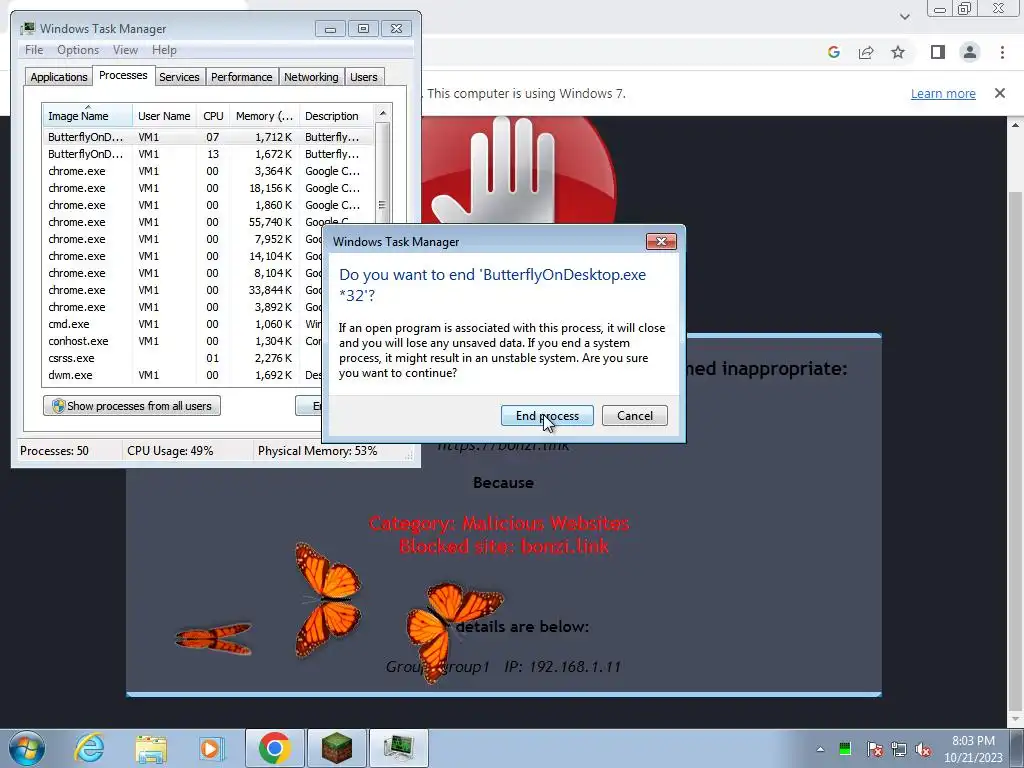Screen dimensions: 1024x768
Task: Click the CPU Usage: 49% status text
Action: pyautogui.click(x=170, y=451)
